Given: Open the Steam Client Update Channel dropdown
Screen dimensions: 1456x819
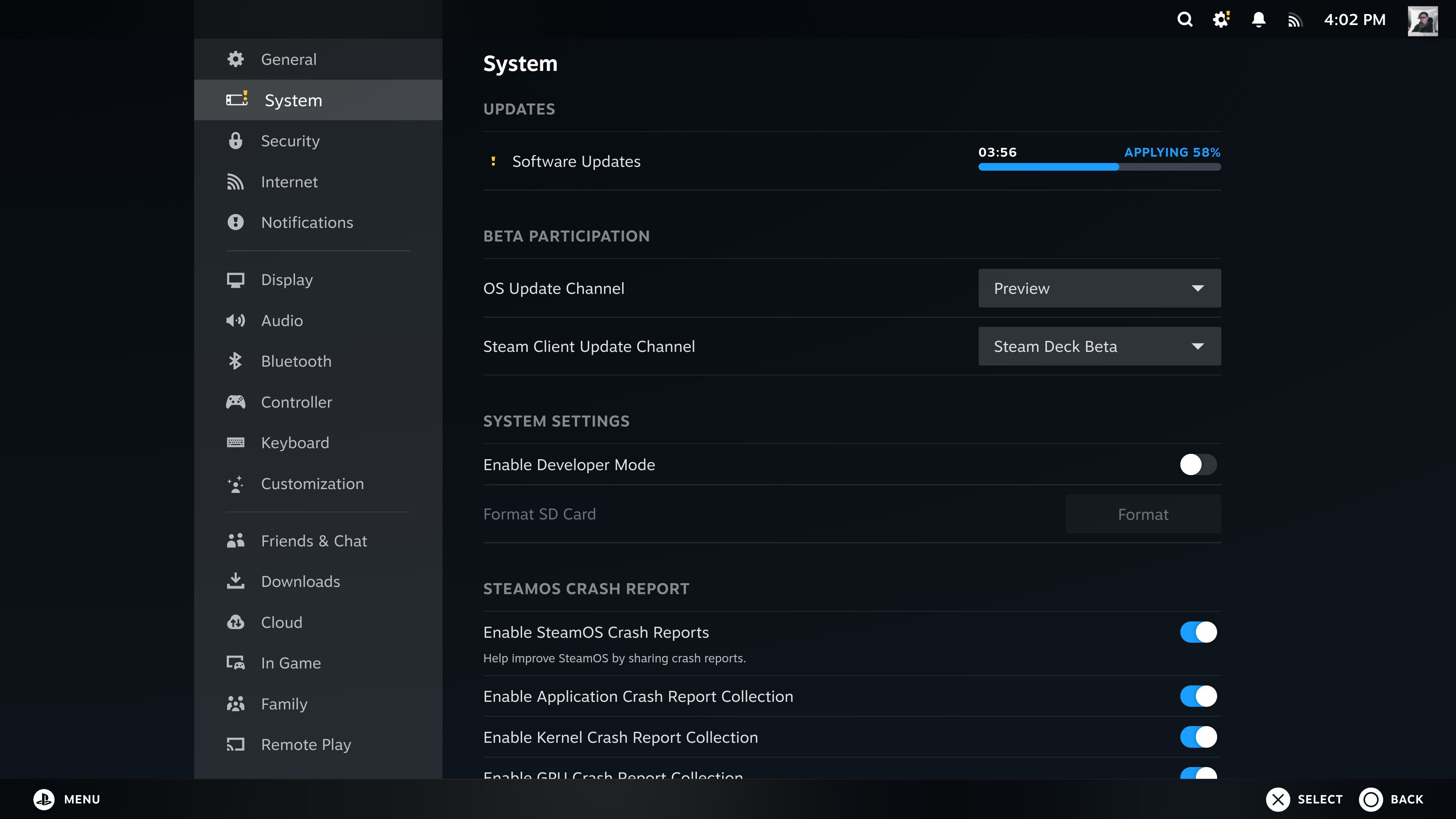Looking at the screenshot, I should (x=1099, y=346).
